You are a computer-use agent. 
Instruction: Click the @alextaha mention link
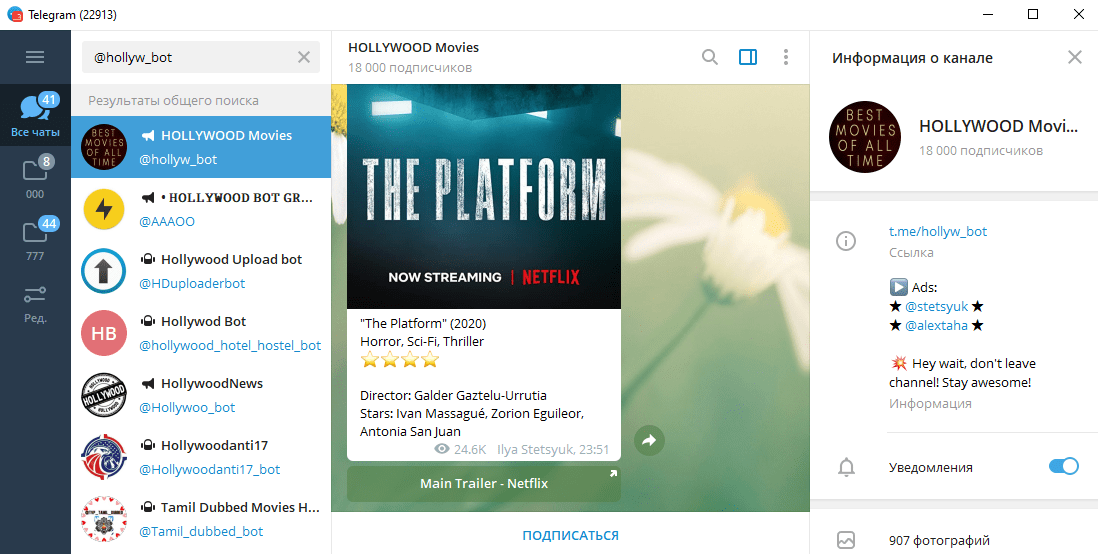tap(936, 325)
